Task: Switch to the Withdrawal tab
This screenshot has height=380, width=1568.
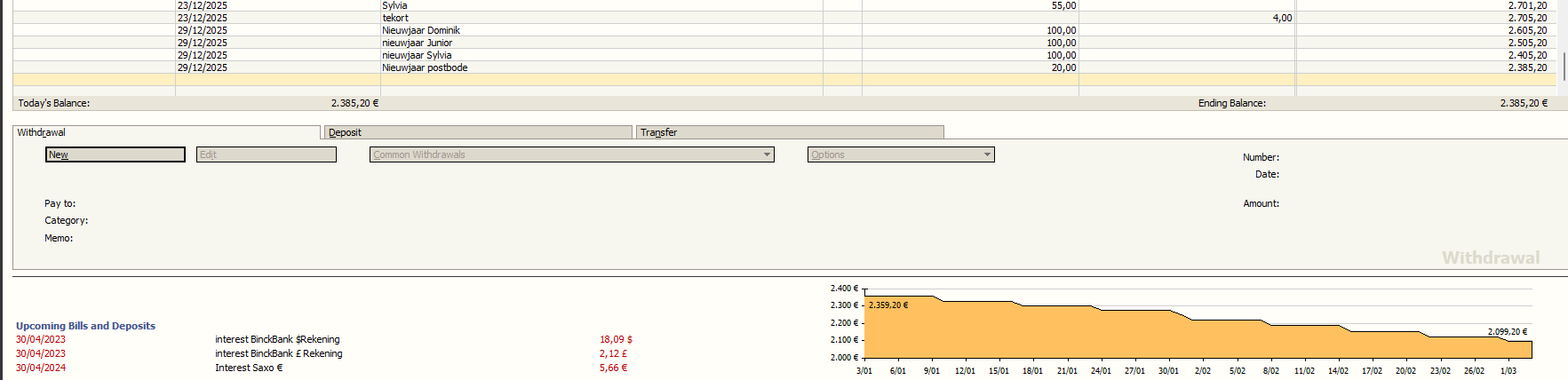Action: (x=166, y=132)
